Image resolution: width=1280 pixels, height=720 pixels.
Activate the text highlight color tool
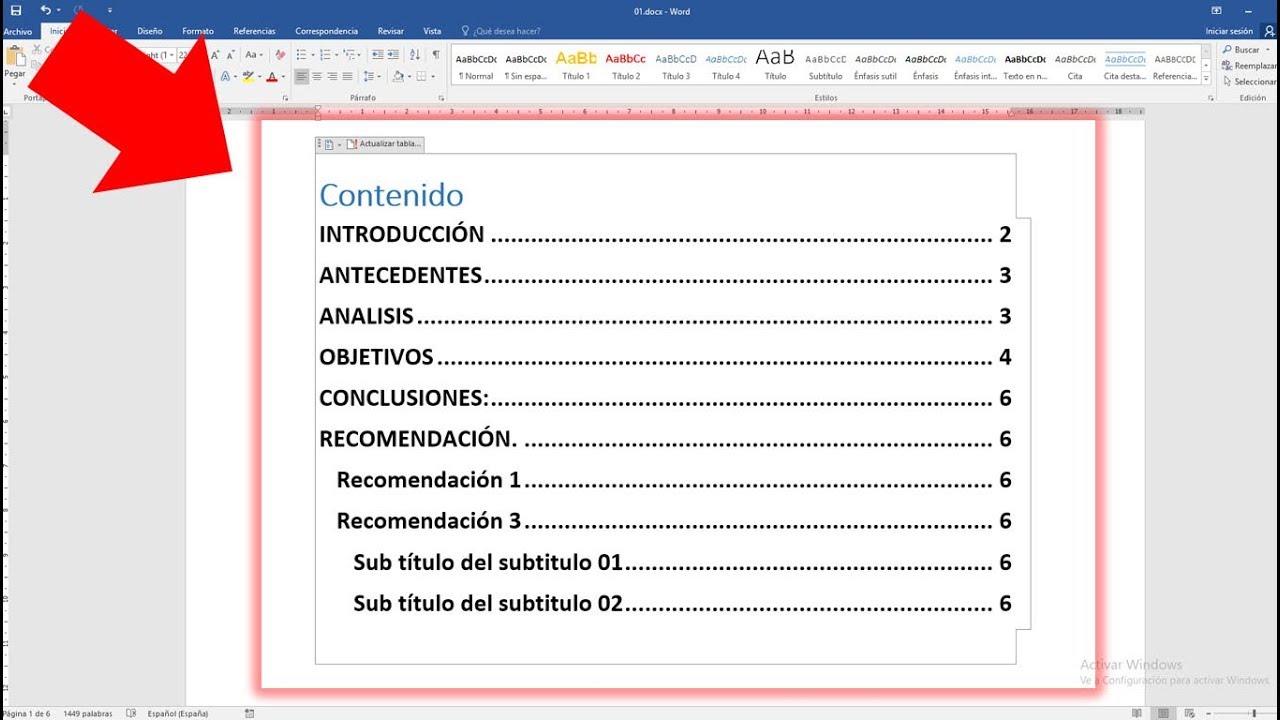point(248,77)
